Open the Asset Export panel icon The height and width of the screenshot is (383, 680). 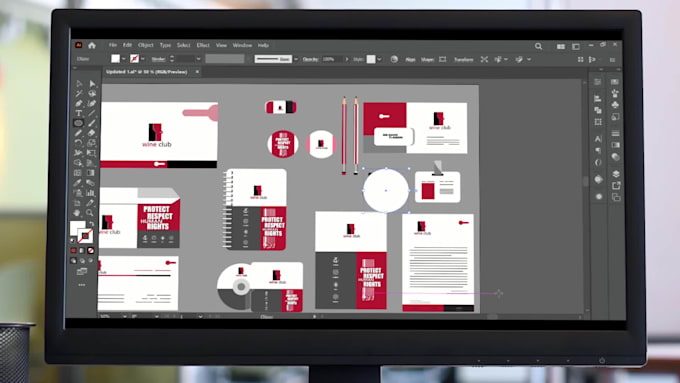[x=616, y=186]
